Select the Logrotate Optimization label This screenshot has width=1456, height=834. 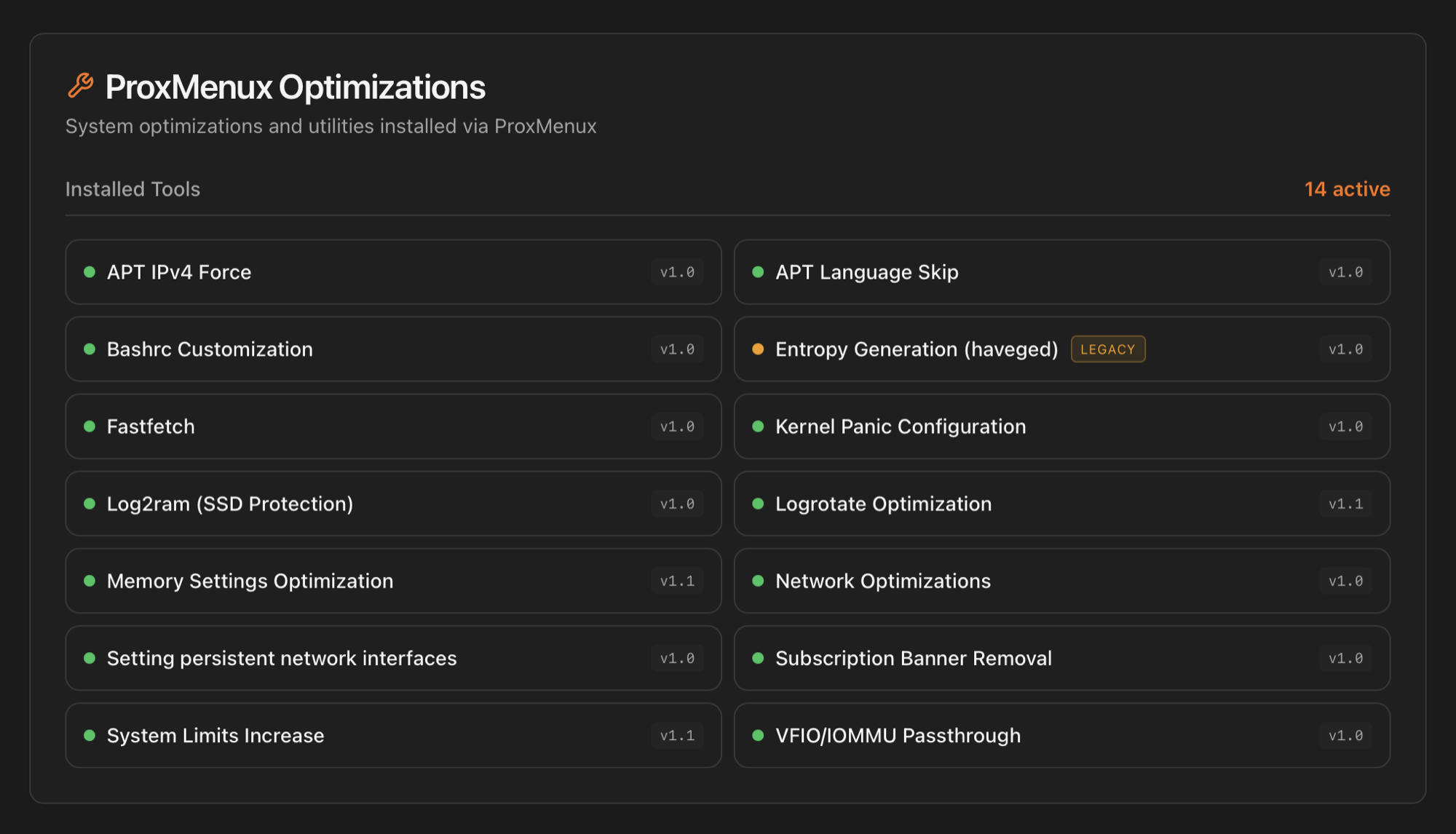(884, 504)
